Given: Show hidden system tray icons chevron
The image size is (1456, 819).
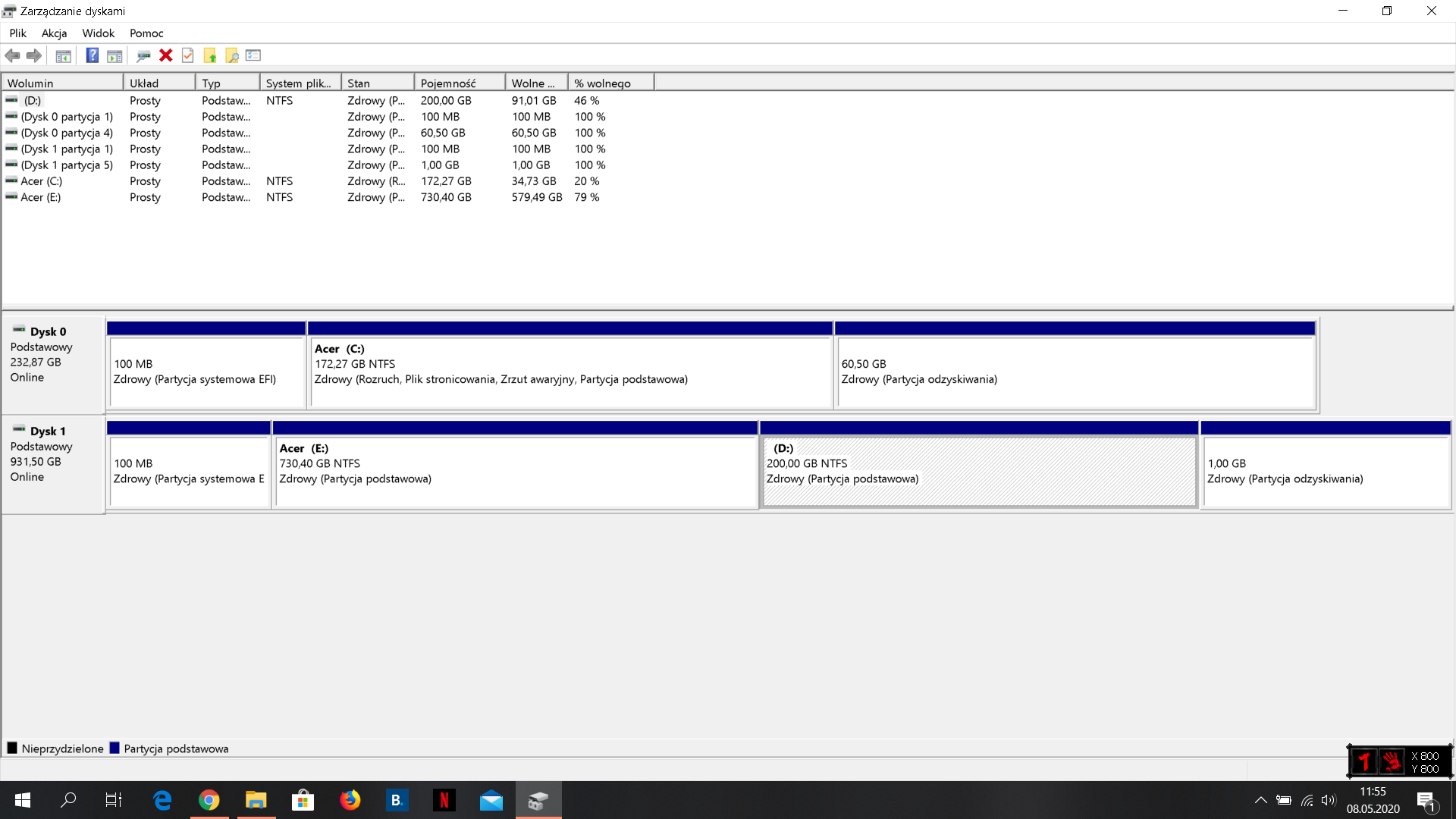Looking at the screenshot, I should tap(1260, 800).
